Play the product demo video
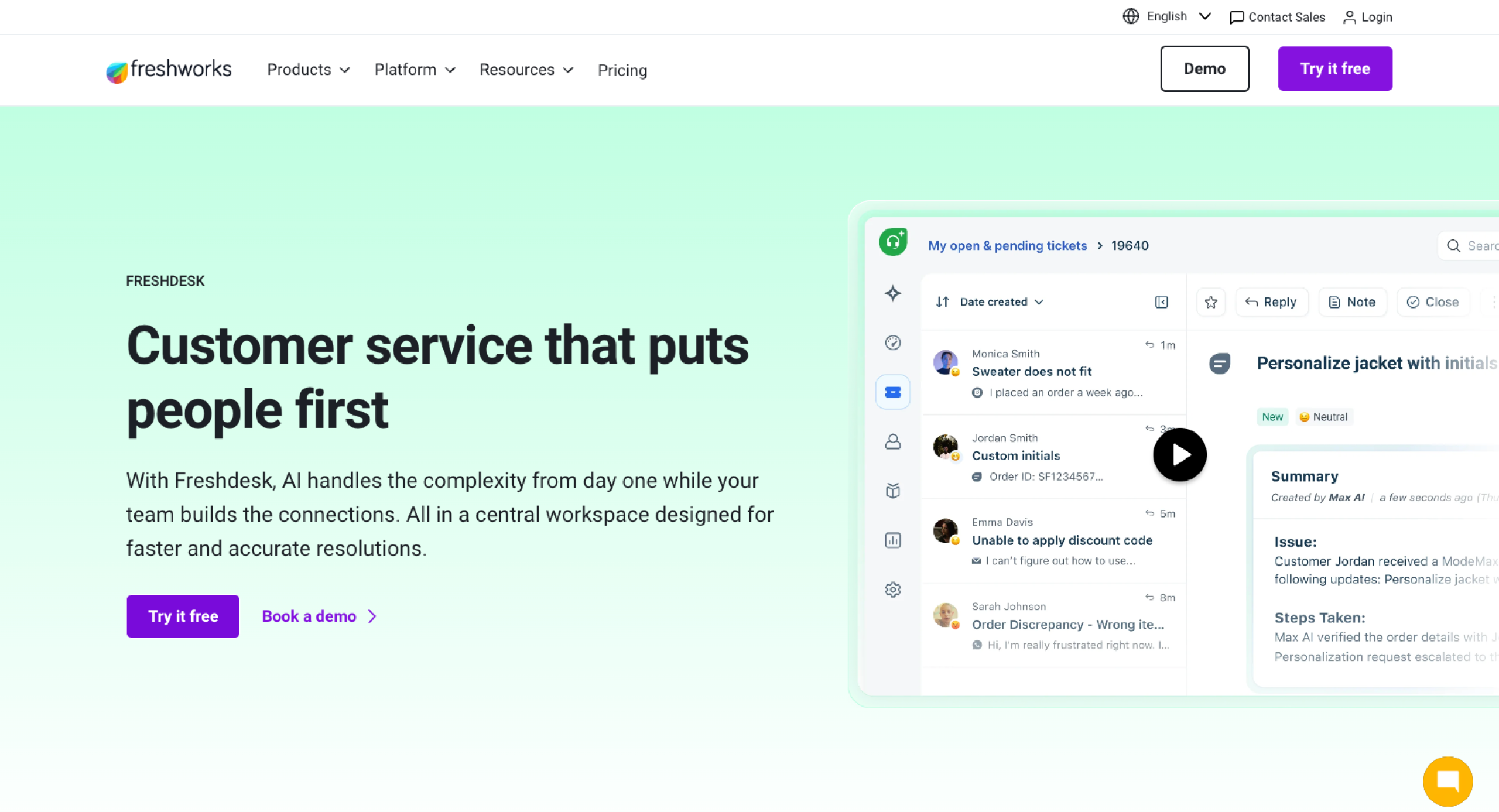Viewport: 1499px width, 812px height. [x=1179, y=454]
